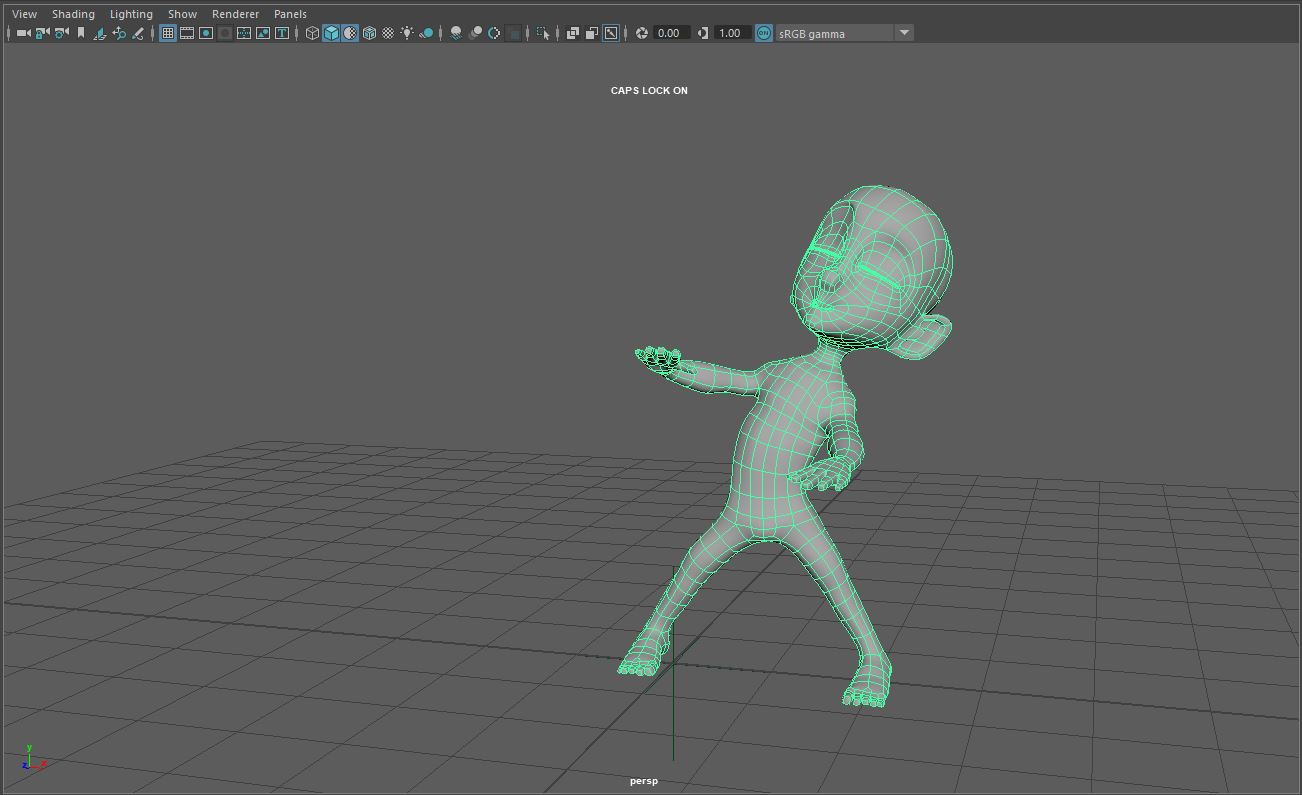Click the Select Camera icon

23,33
